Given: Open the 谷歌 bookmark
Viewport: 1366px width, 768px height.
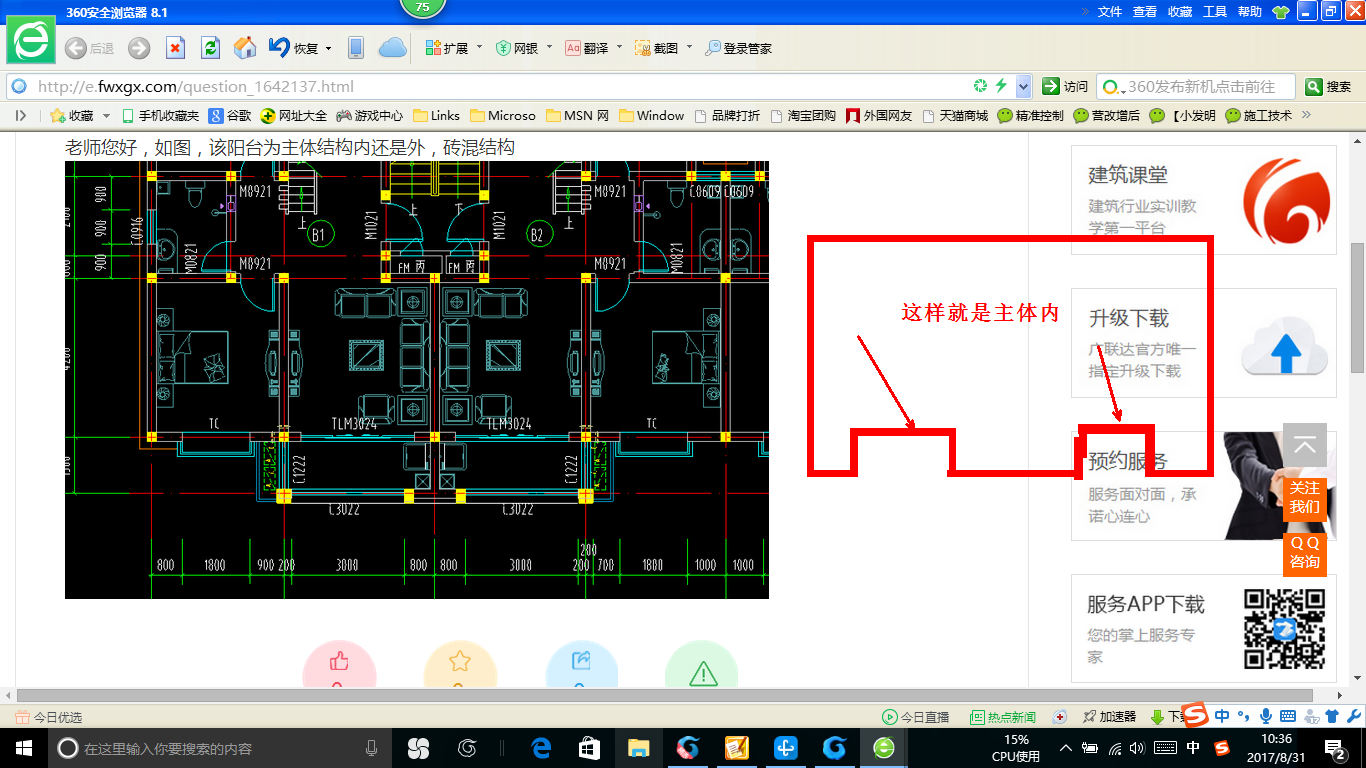Looking at the screenshot, I should point(230,116).
